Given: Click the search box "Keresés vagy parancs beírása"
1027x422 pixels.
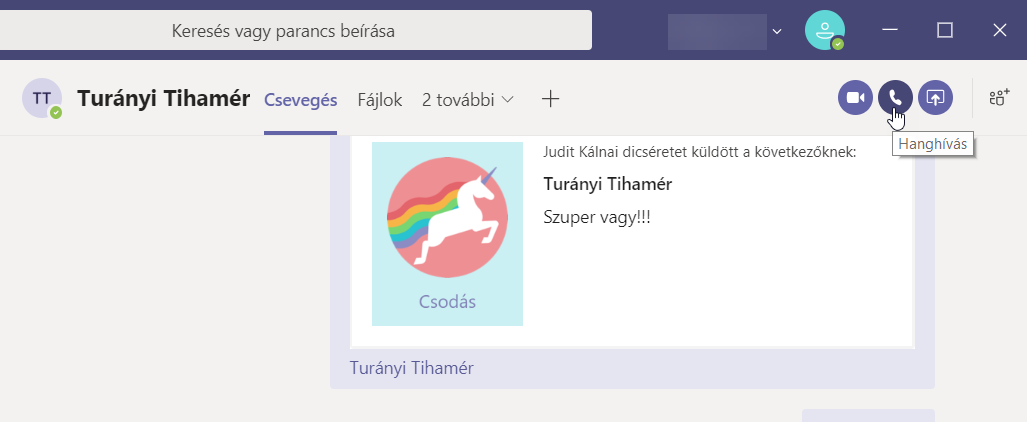Looking at the screenshot, I should point(284,31).
